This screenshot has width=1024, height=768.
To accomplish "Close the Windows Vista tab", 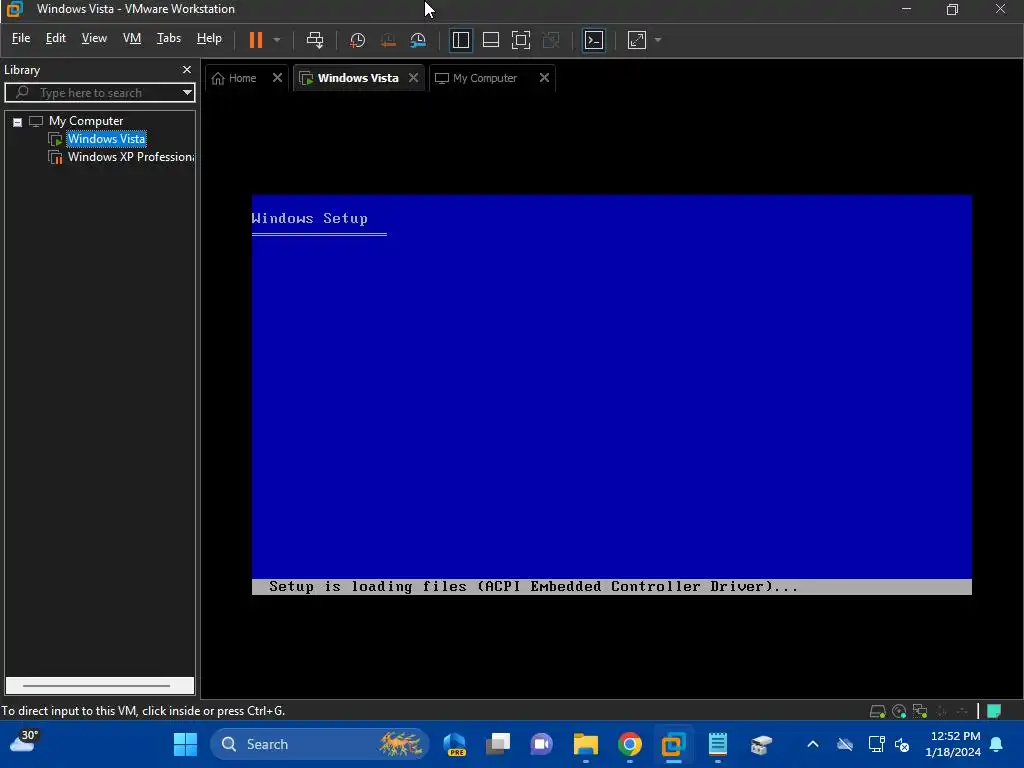I will (413, 78).
